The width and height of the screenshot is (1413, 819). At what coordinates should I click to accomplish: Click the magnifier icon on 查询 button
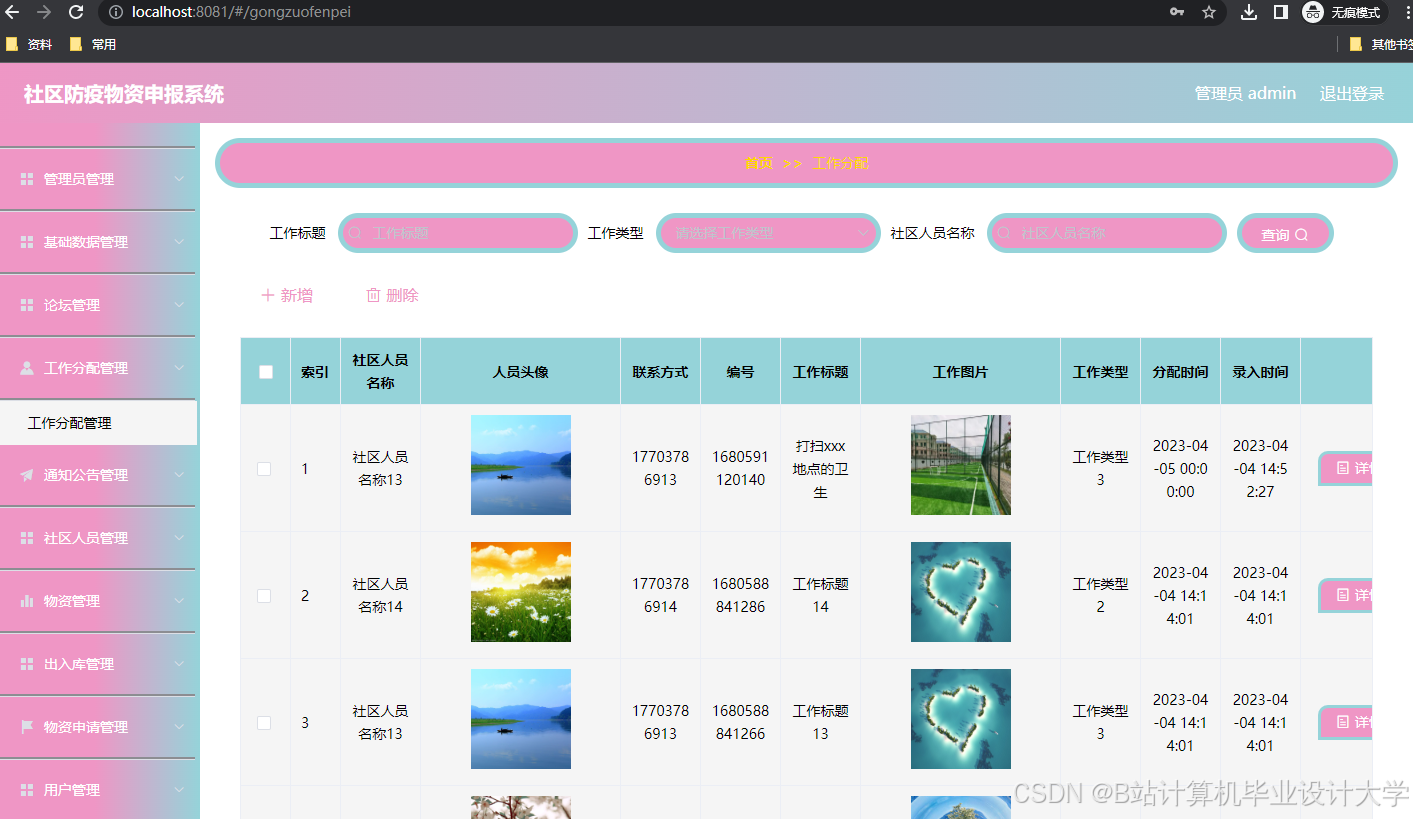[x=1301, y=235]
